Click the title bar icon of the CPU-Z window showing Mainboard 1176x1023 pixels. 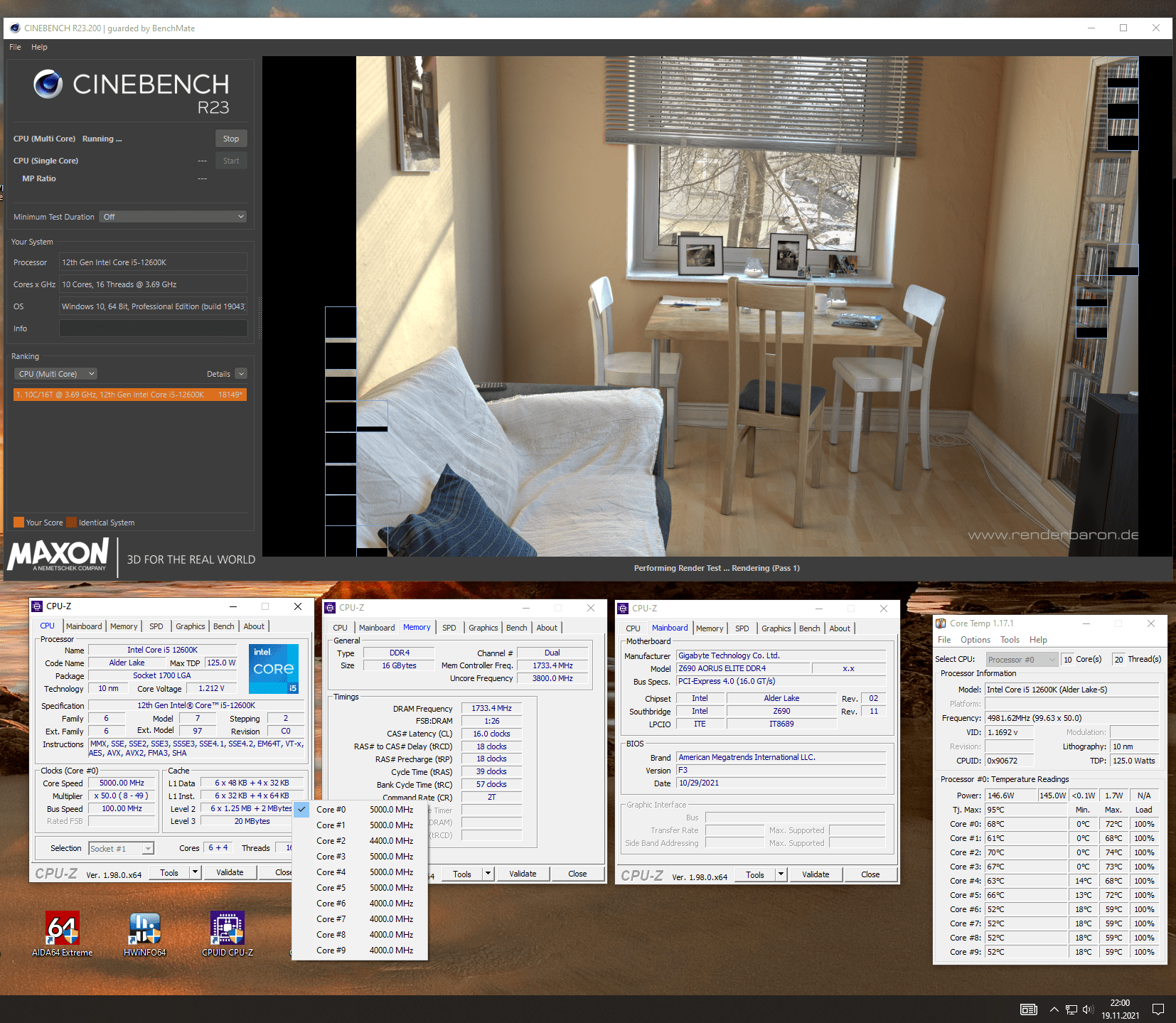pos(623,609)
